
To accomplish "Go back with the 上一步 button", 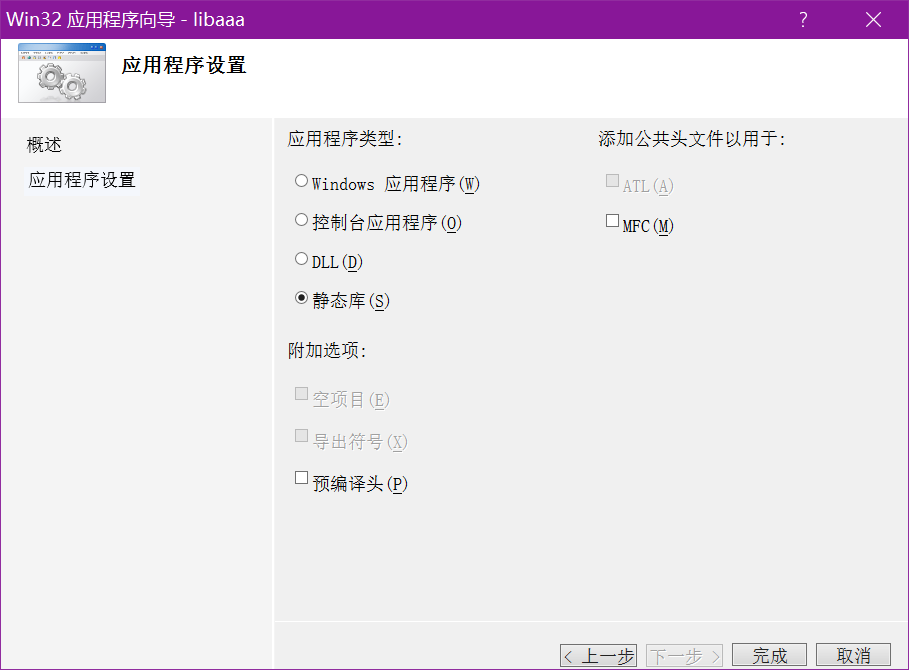I will (598, 656).
